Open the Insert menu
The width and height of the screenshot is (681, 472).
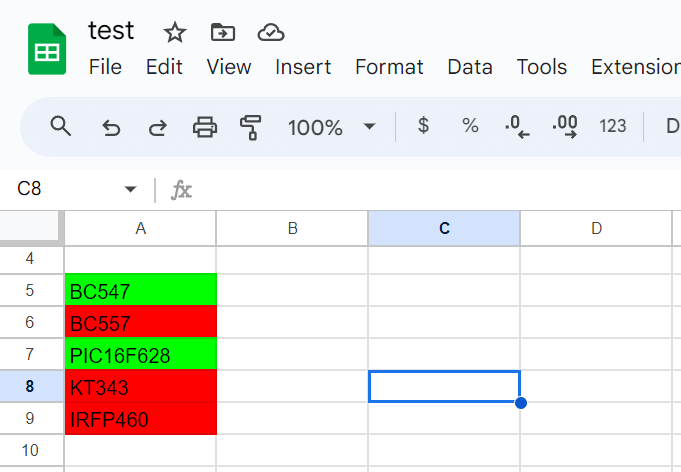tap(303, 67)
